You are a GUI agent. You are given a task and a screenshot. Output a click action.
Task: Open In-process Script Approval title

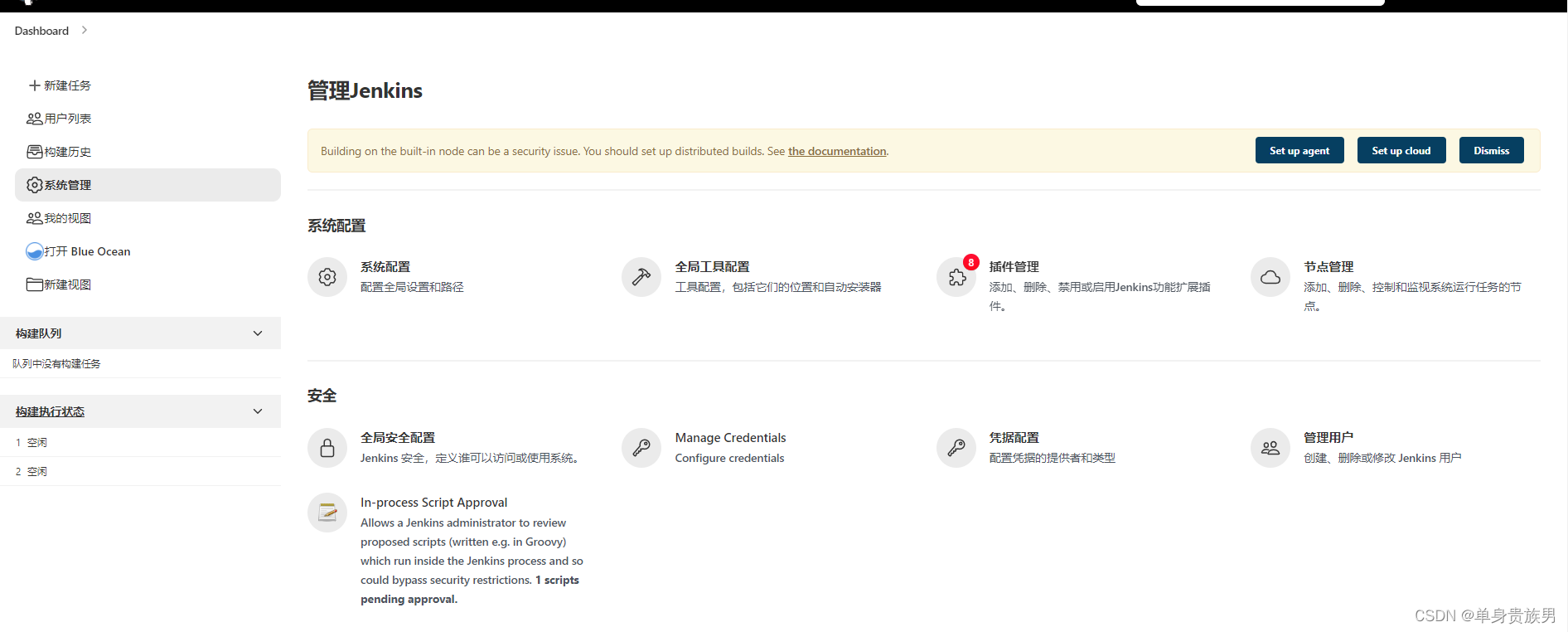click(433, 503)
